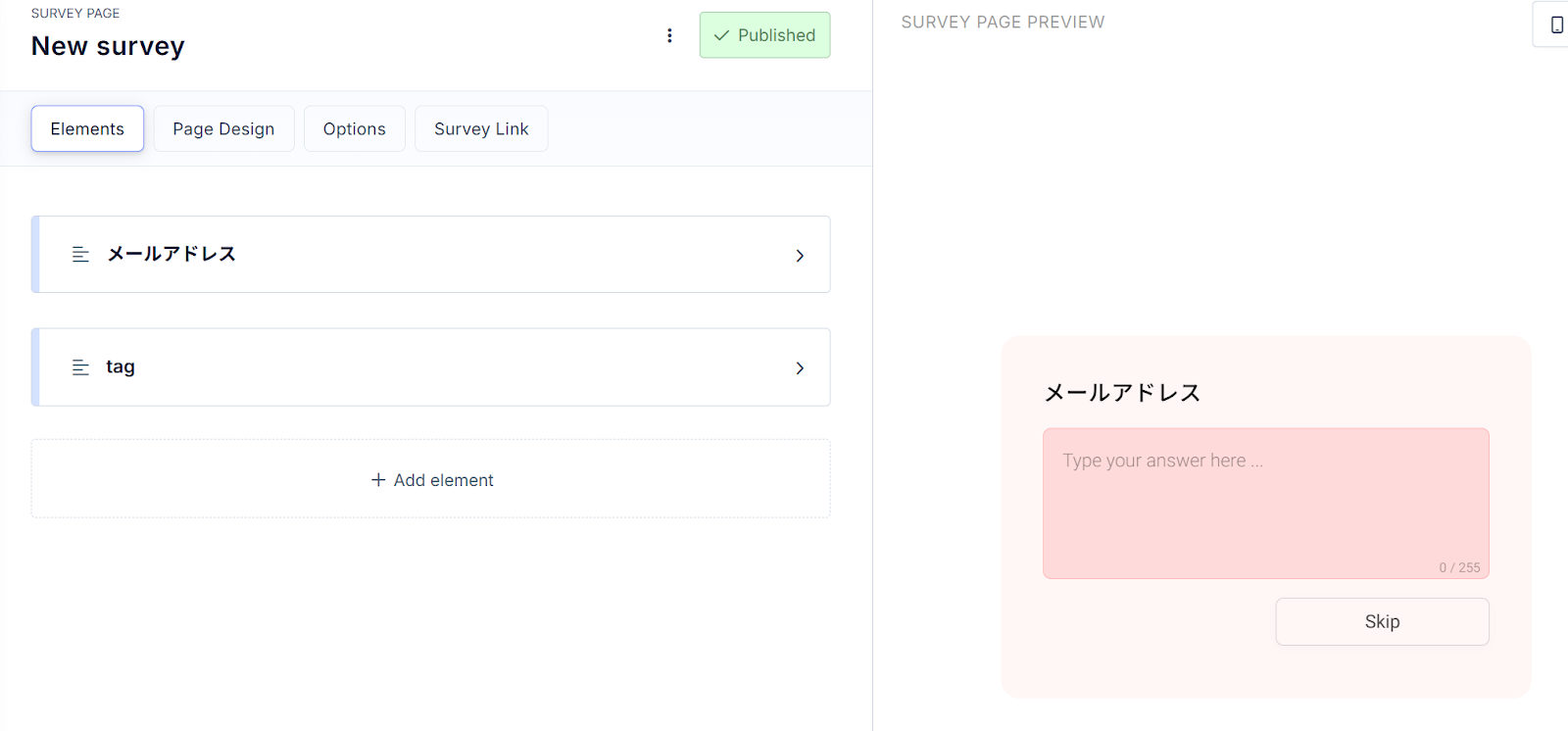Expand the tag element chevron
The image size is (1568, 731).
pyautogui.click(x=800, y=368)
